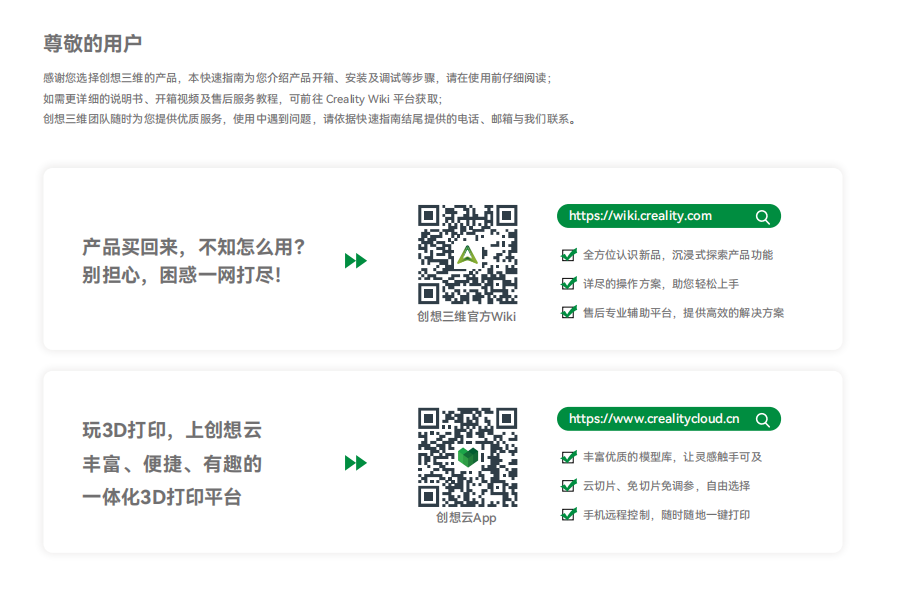Click the line mentioning Creality Wiki 平台获取
Viewport: 911px width, 590px height.
click(x=243, y=99)
